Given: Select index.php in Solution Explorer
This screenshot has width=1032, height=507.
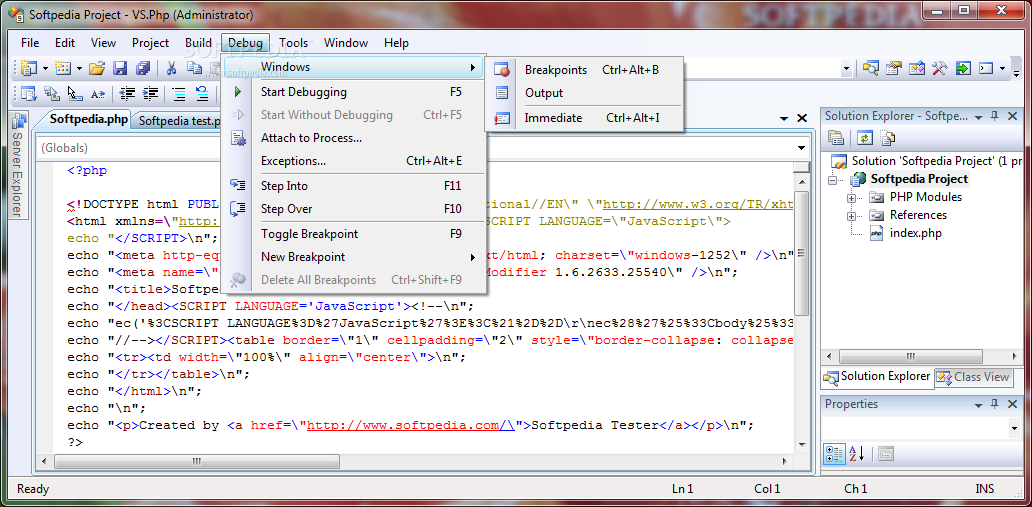Looking at the screenshot, I should click(916, 233).
